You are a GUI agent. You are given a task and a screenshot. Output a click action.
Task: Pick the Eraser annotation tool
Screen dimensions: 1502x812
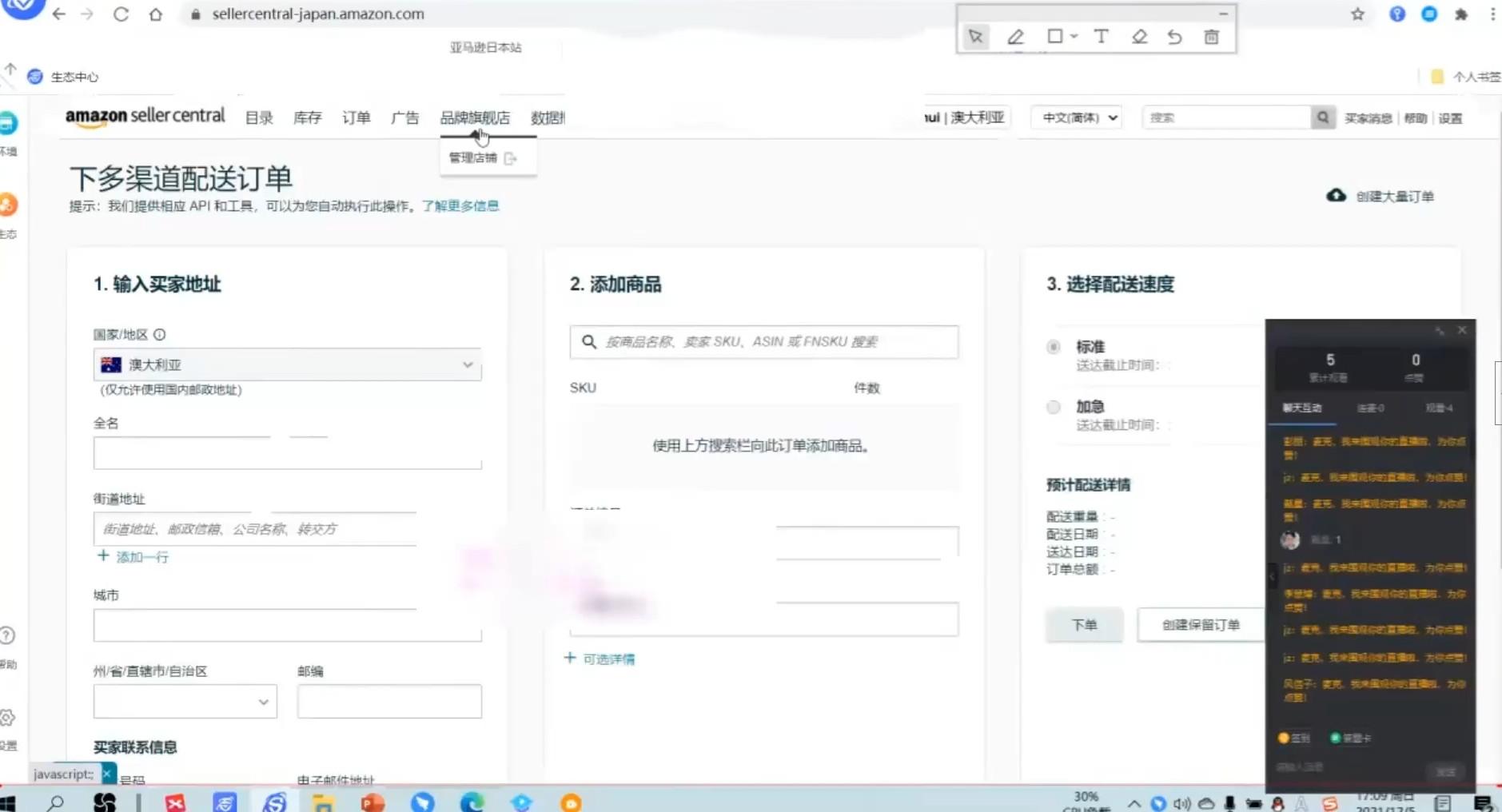pos(1138,37)
